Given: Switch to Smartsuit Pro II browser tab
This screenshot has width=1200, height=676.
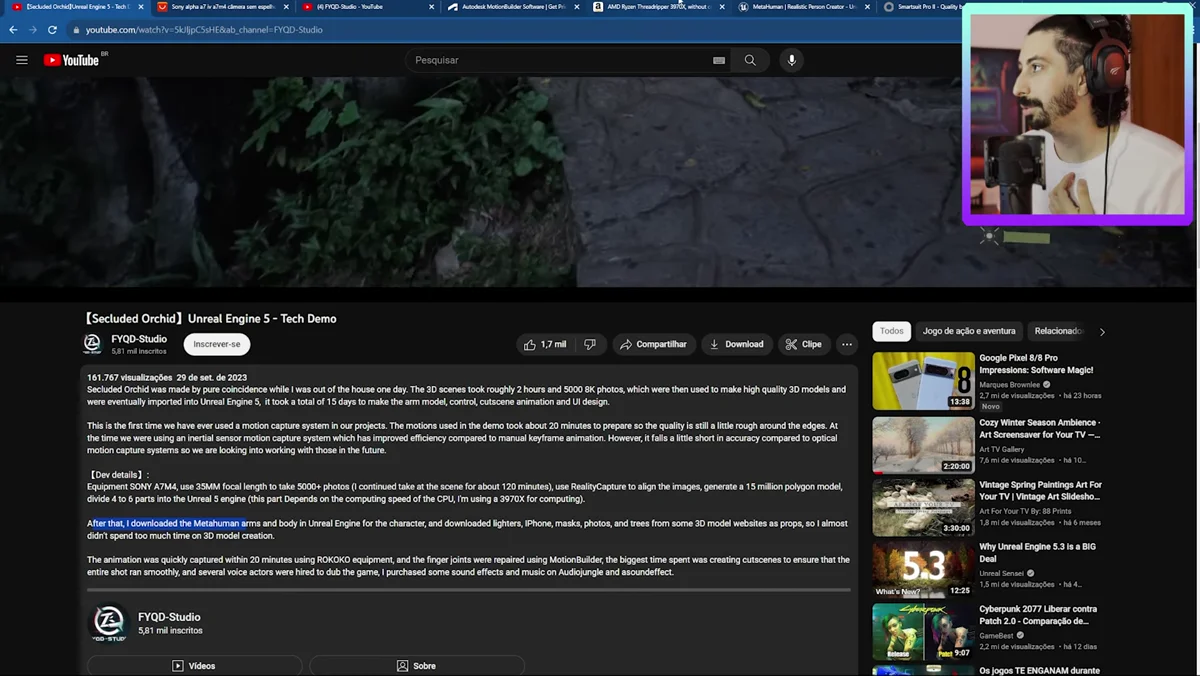Looking at the screenshot, I should click(x=923, y=7).
